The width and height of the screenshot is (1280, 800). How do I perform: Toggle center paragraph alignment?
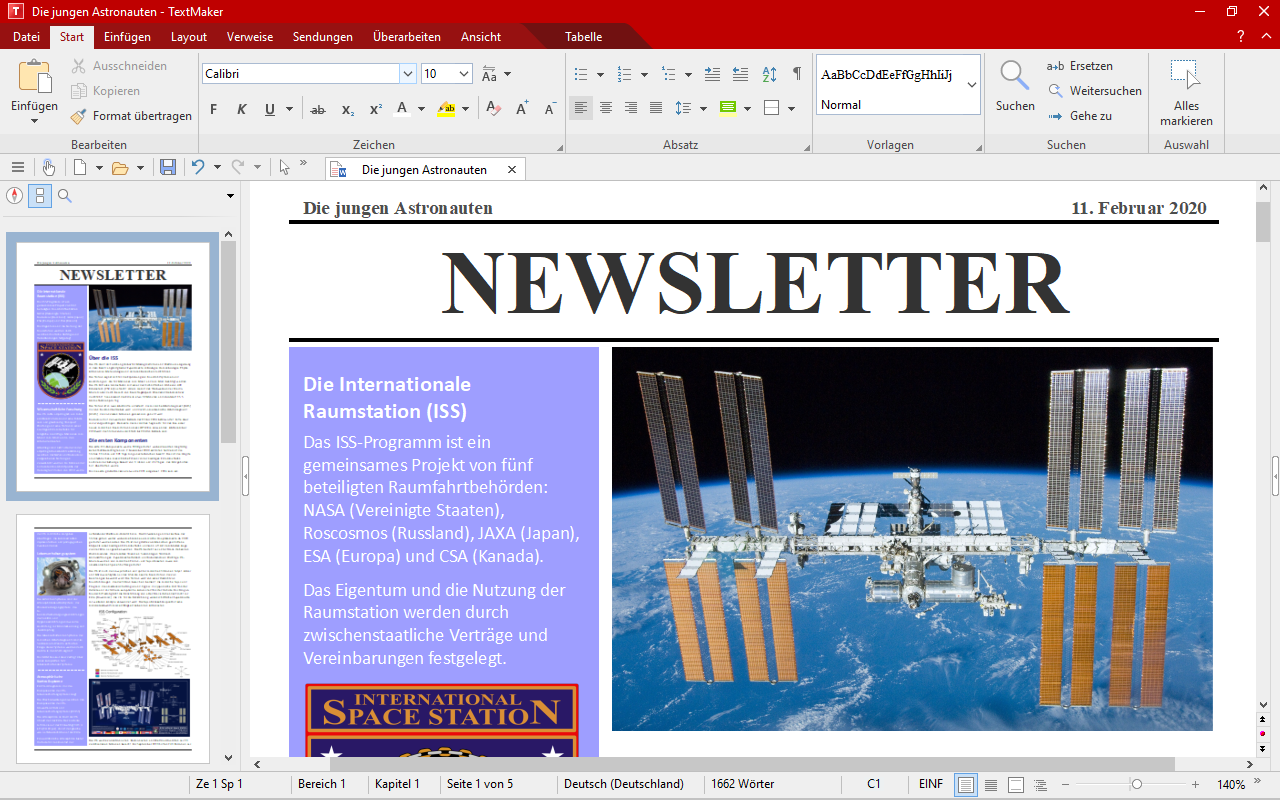point(606,108)
